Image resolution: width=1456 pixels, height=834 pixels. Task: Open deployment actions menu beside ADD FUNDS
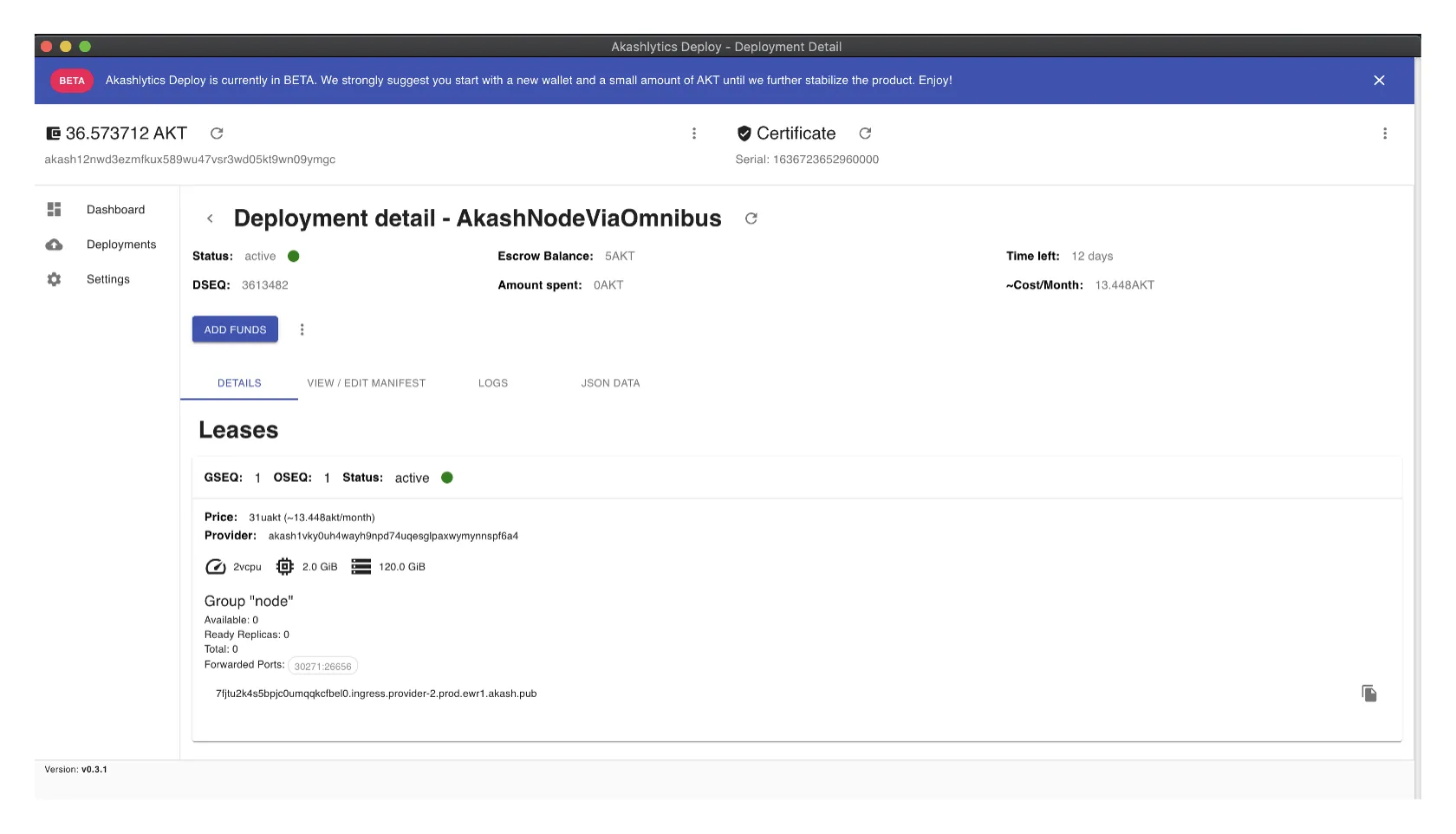pos(302,329)
